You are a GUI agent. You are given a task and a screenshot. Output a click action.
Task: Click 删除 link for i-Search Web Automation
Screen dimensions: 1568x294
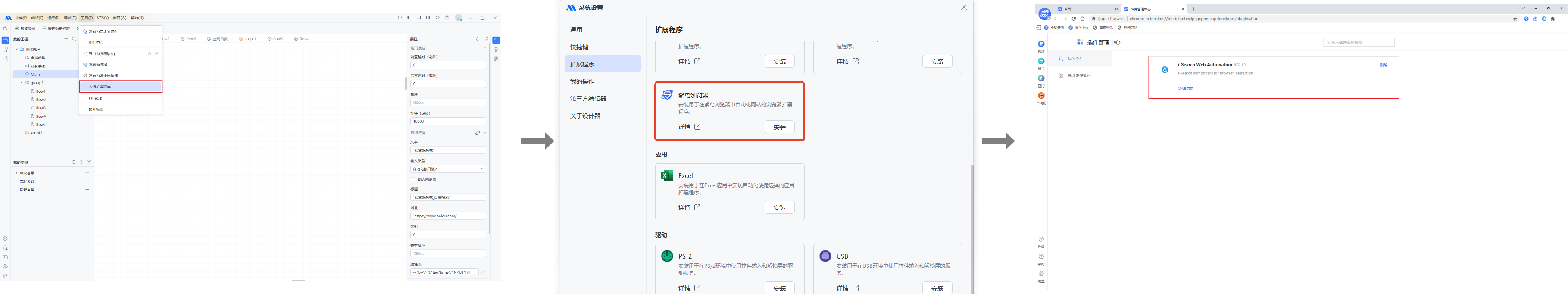[1383, 65]
